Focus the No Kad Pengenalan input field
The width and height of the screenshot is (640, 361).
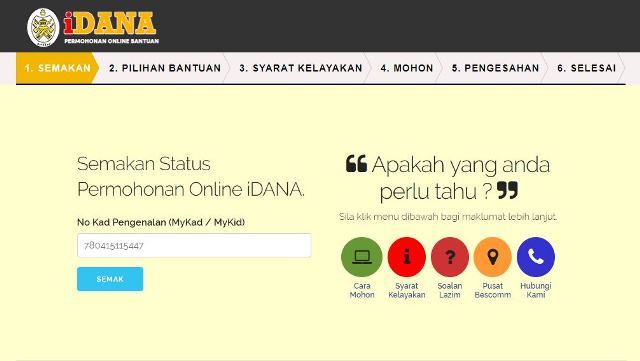(194, 245)
